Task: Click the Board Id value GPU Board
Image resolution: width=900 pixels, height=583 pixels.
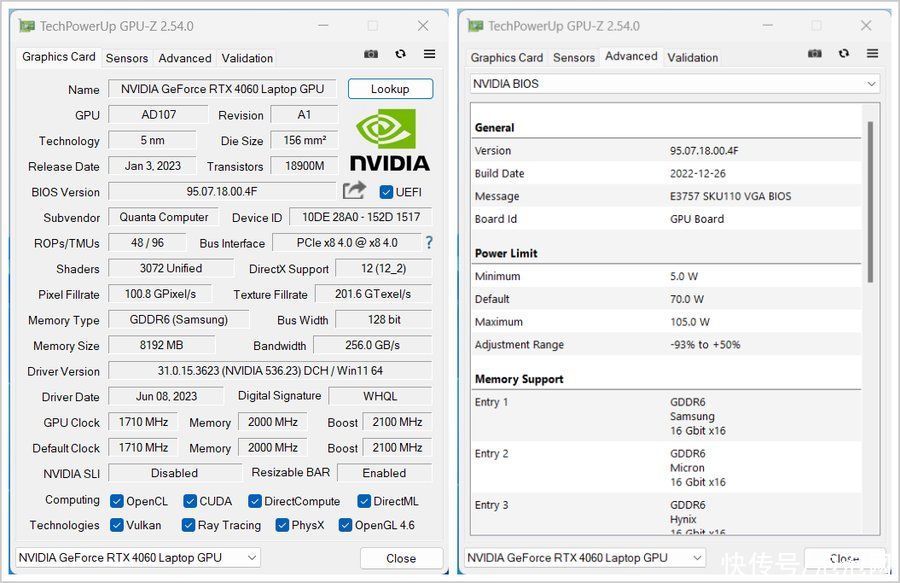Action: (697, 219)
